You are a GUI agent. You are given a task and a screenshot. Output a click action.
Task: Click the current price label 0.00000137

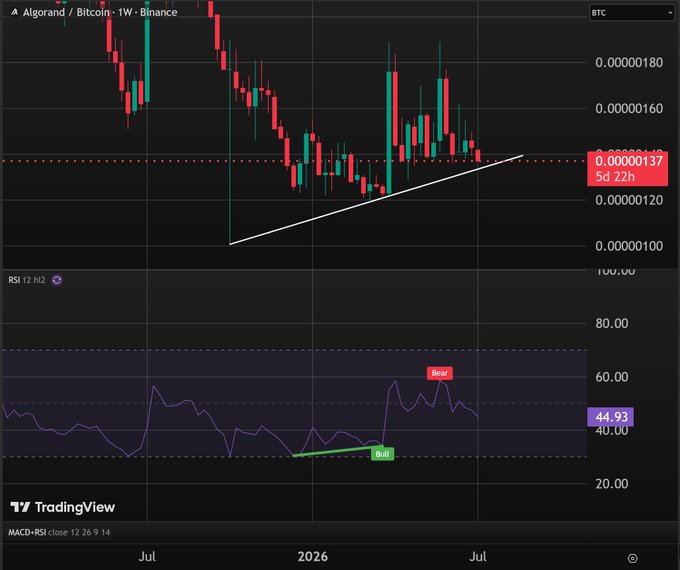(628, 161)
